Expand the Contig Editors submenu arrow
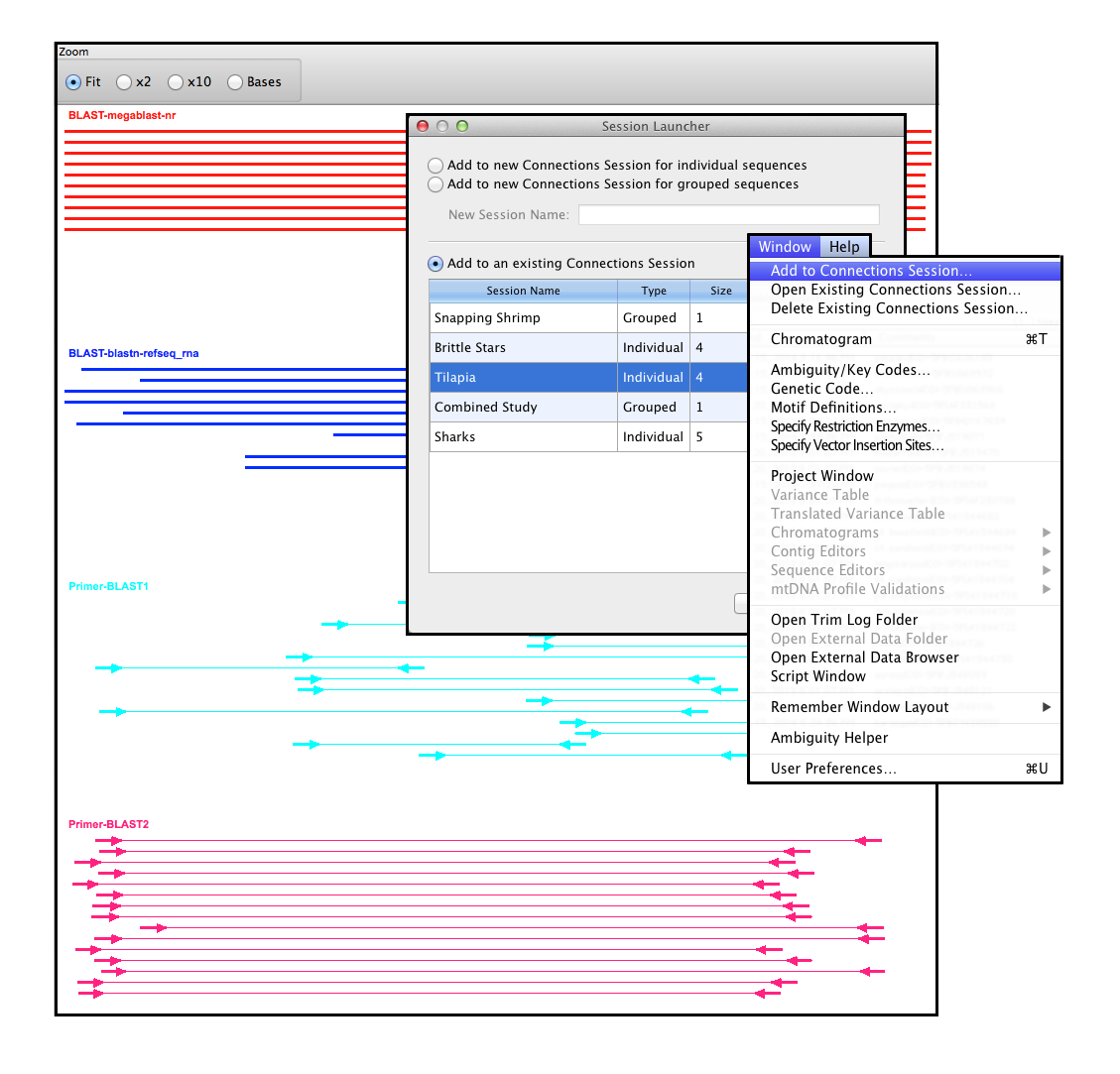Screen dimensions: 1120x1074 click(1046, 551)
